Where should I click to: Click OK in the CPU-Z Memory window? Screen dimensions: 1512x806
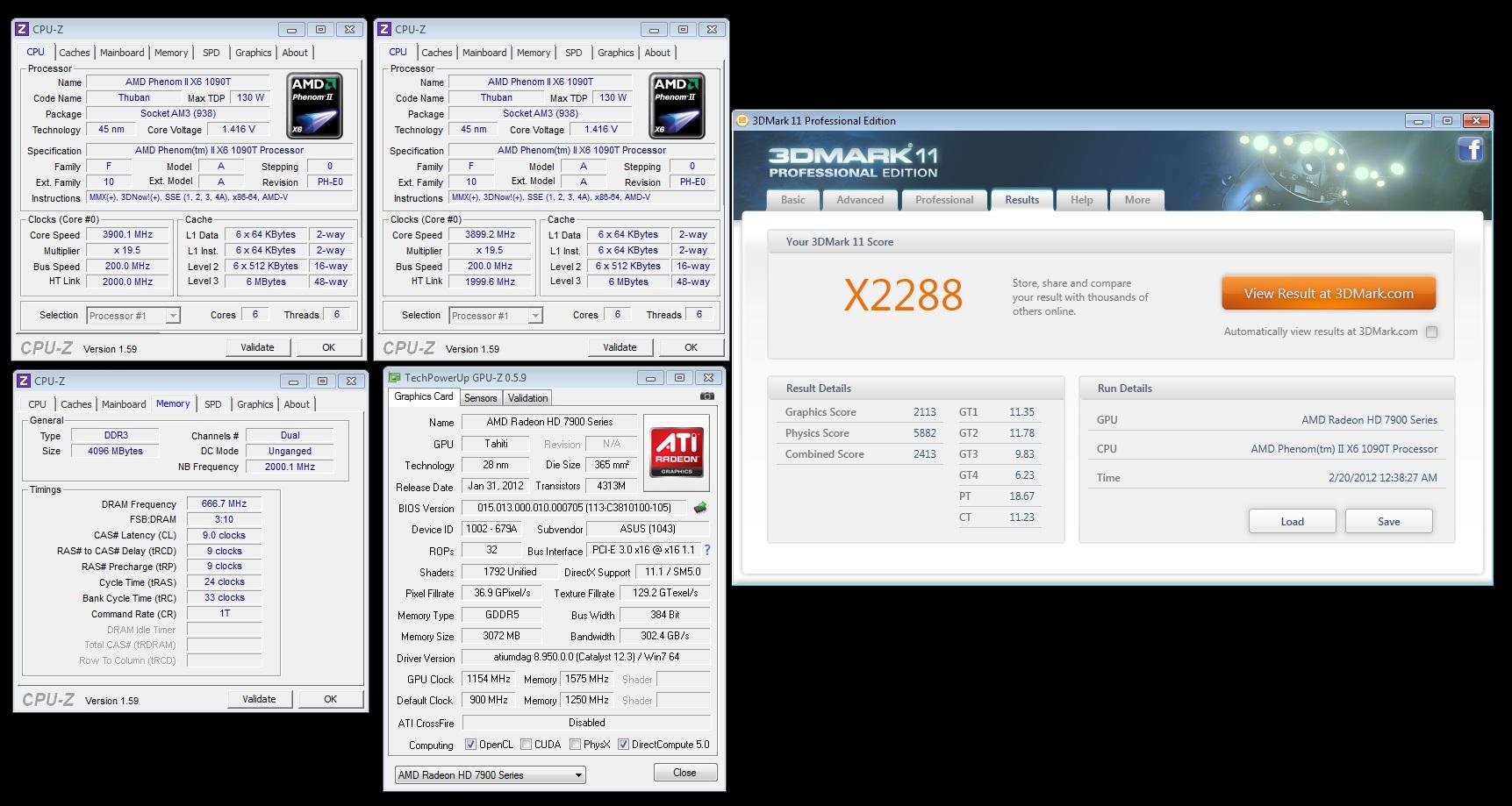click(x=330, y=699)
